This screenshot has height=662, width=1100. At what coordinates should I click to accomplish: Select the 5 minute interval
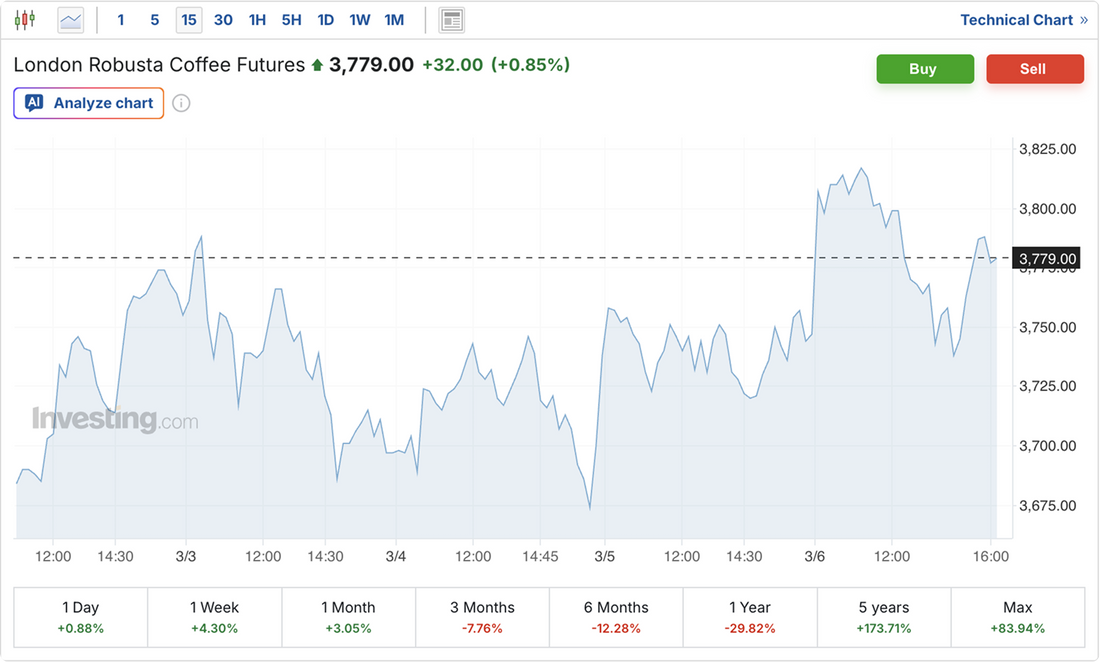tap(154, 20)
